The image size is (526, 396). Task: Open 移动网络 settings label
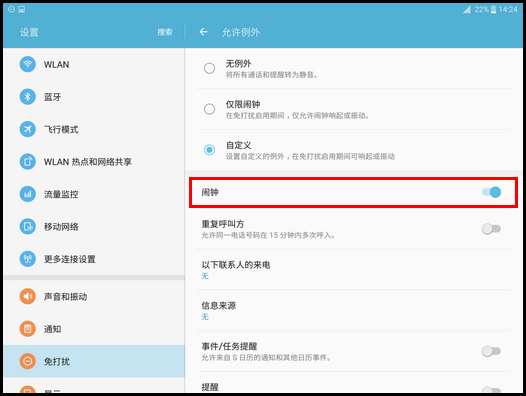coord(61,227)
